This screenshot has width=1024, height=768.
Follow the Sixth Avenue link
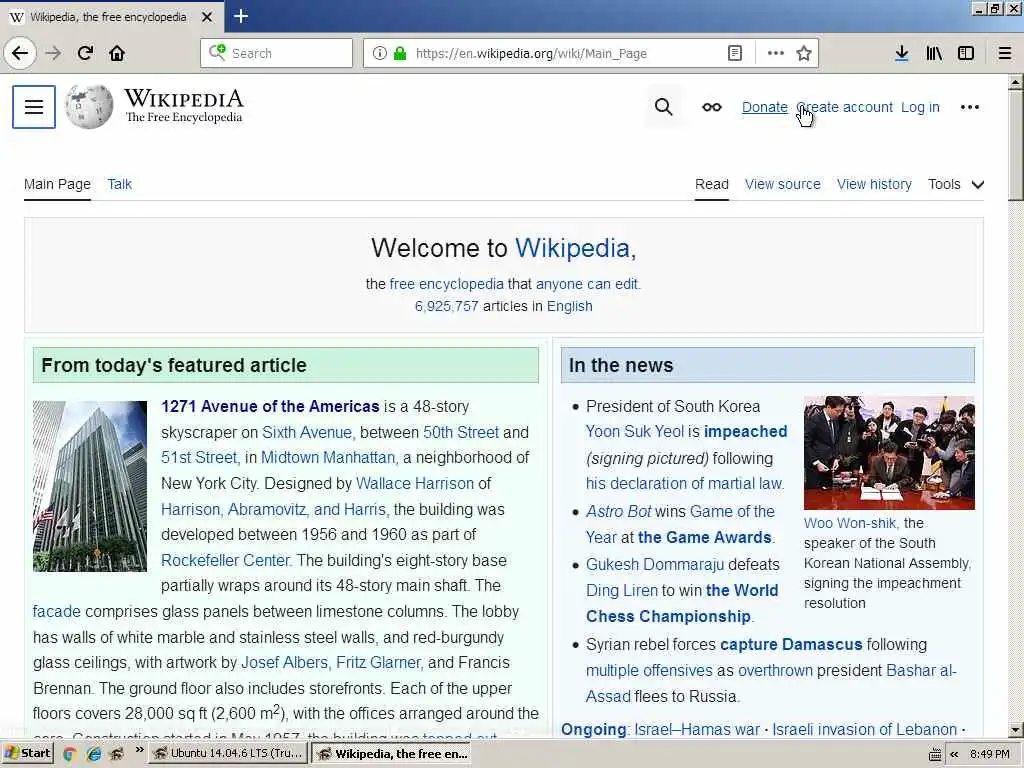pyautogui.click(x=306, y=432)
